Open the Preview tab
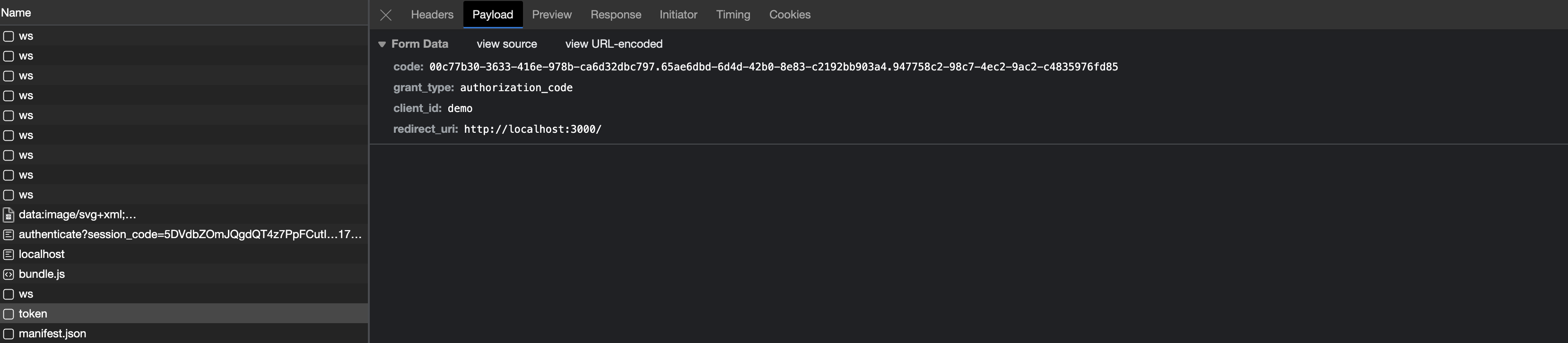Viewport: 1568px width, 343px height. [551, 15]
